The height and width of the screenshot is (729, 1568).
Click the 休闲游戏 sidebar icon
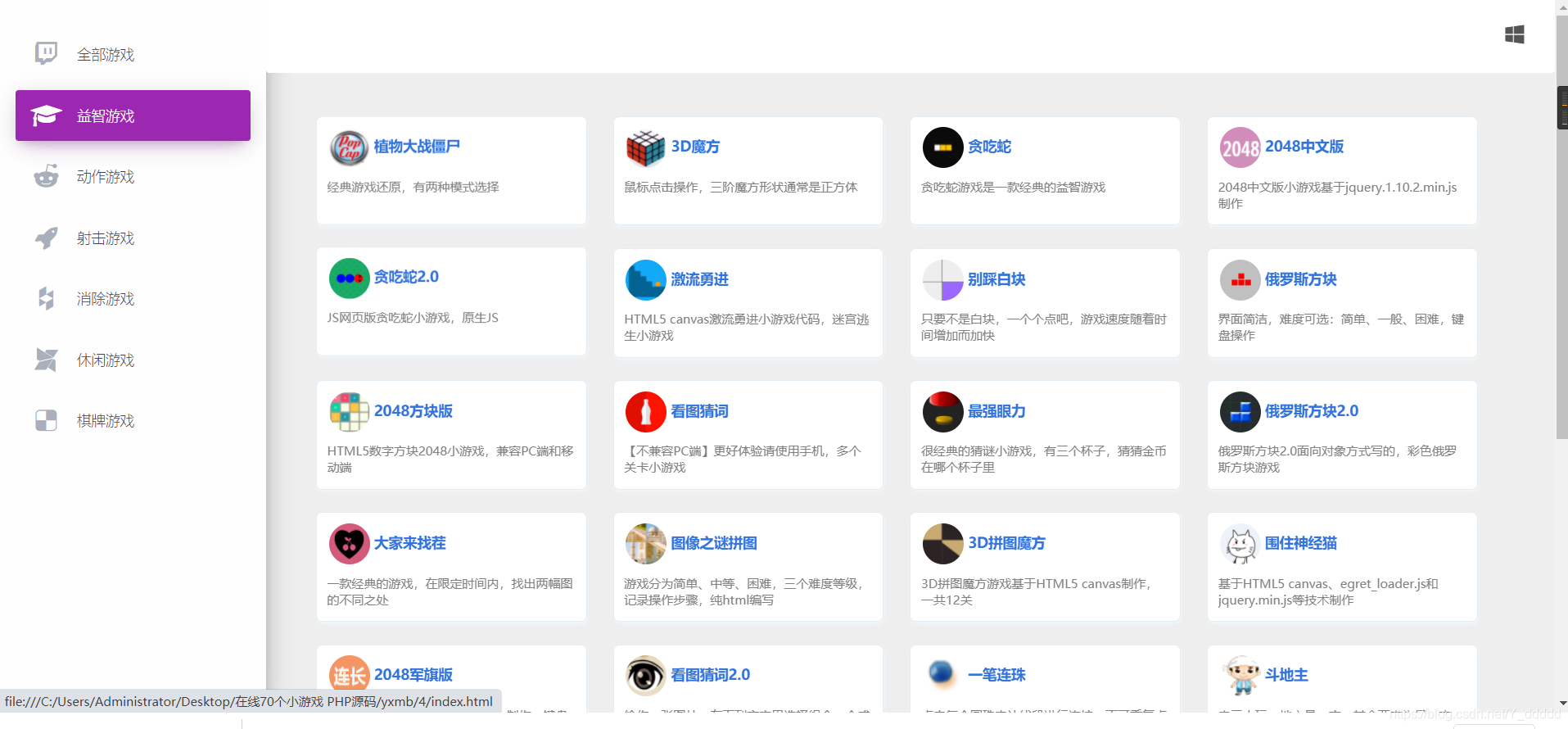46,360
